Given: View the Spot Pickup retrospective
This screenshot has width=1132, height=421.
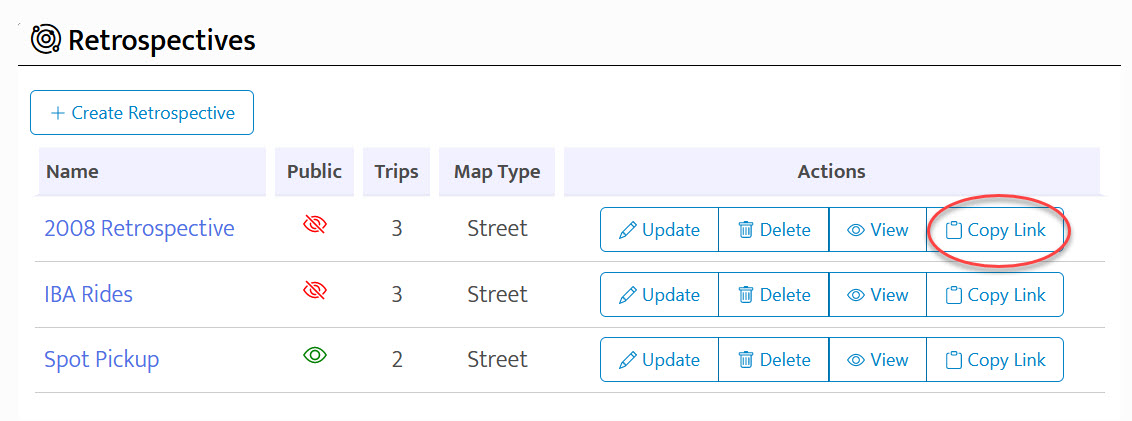Looking at the screenshot, I should 877,360.
